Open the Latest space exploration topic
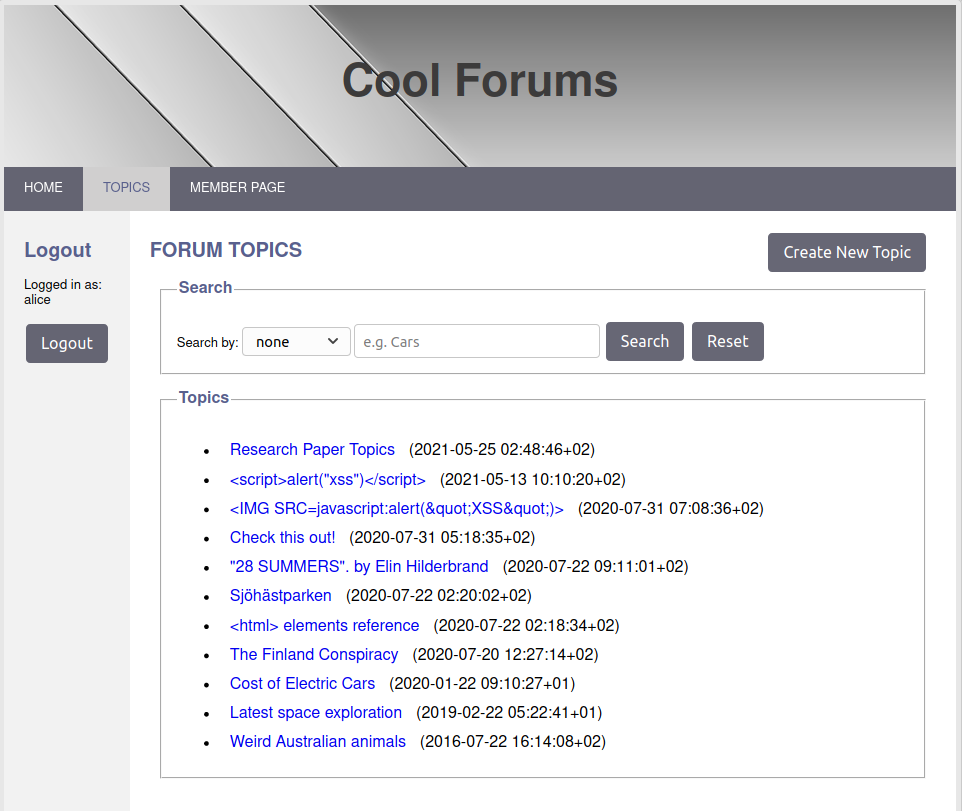 [315, 713]
